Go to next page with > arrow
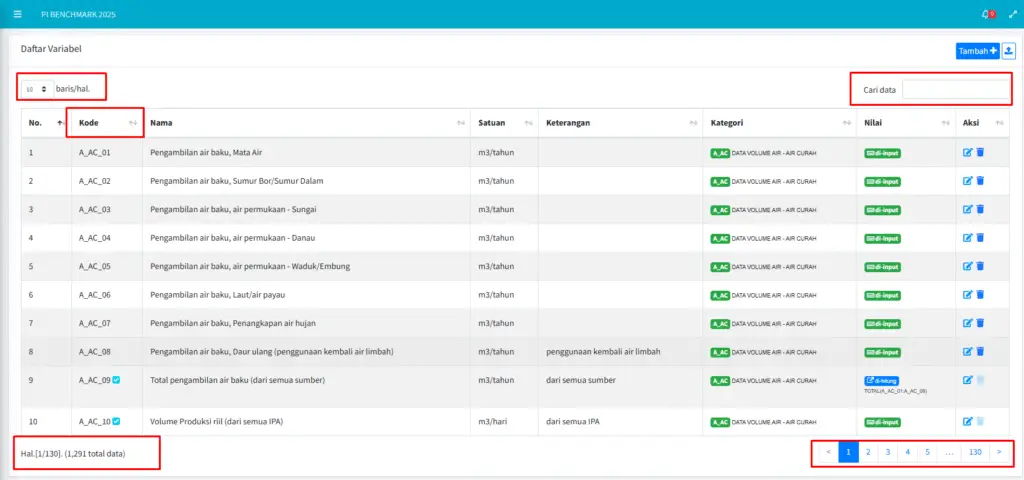The height and width of the screenshot is (480, 1024). click(x=998, y=452)
